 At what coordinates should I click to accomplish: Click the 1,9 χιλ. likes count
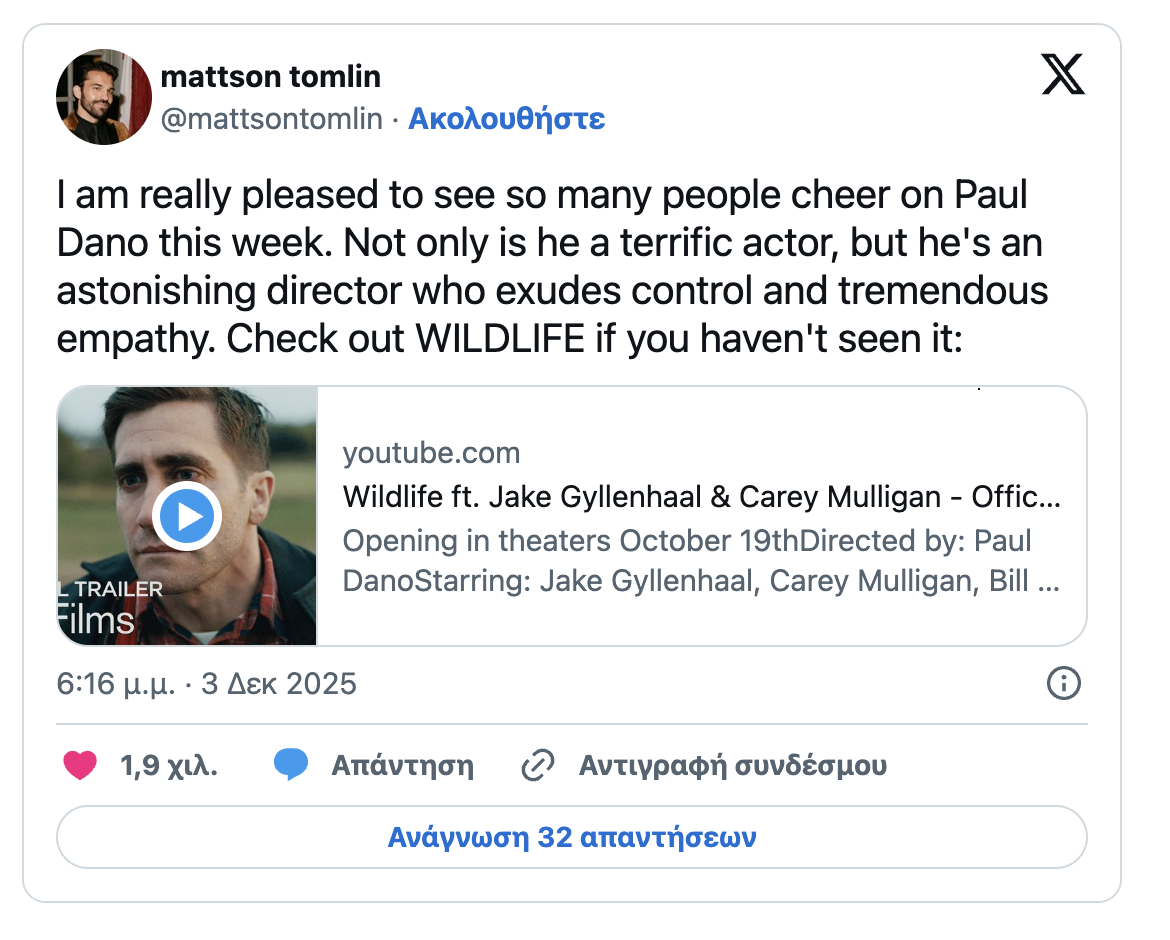[x=169, y=766]
